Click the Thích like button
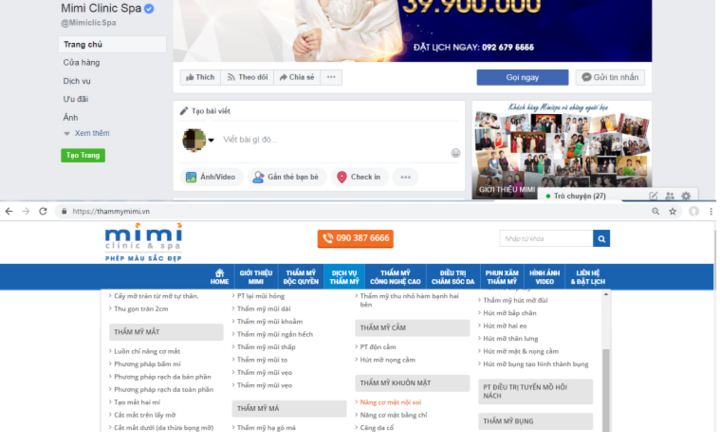The height and width of the screenshot is (432, 720). coord(200,77)
